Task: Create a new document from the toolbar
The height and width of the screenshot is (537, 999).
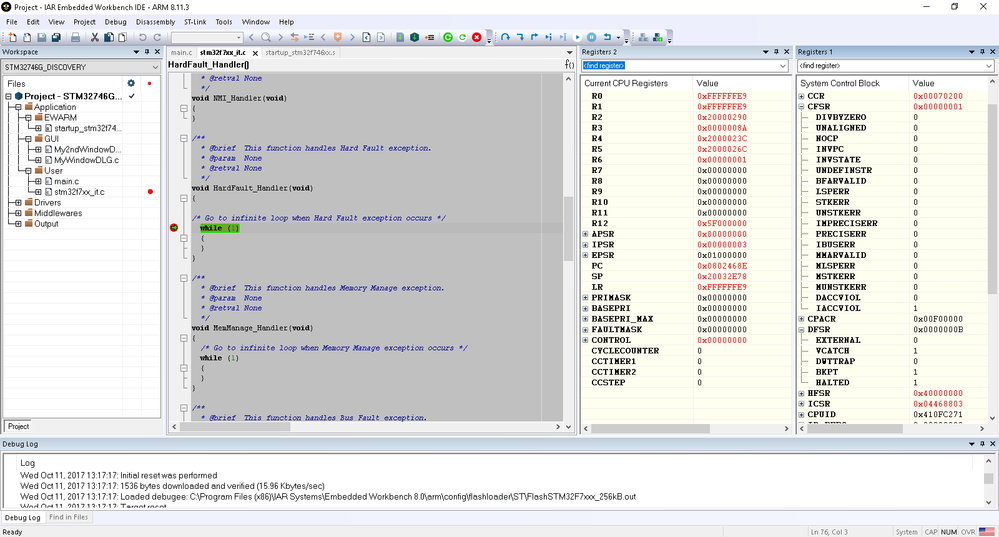Action: pyautogui.click(x=12, y=38)
